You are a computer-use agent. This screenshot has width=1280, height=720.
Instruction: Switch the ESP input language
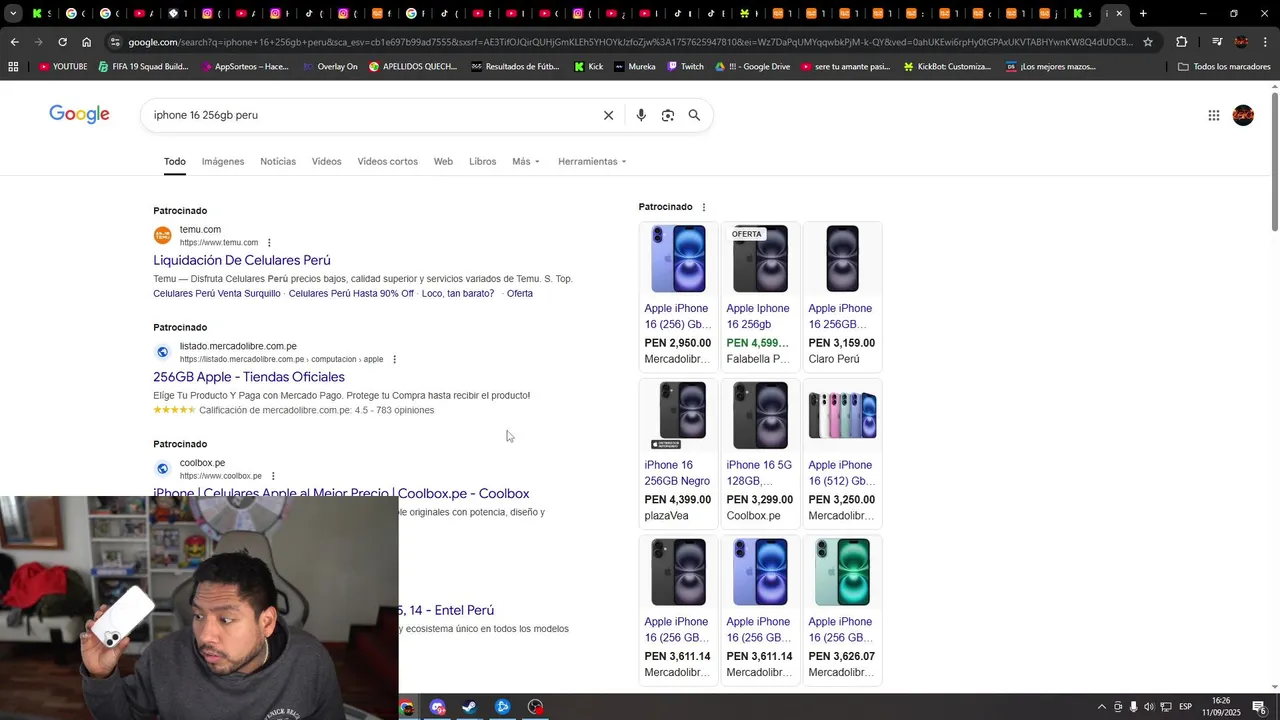[x=1185, y=707]
